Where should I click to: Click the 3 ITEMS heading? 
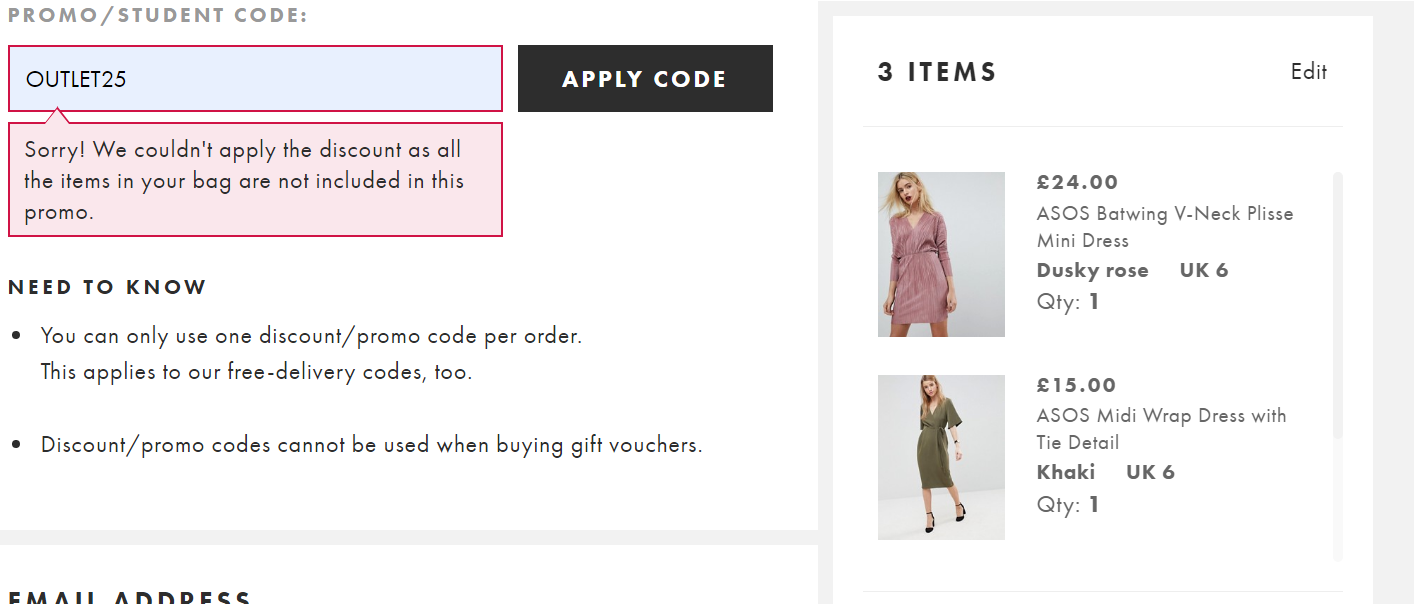click(x=937, y=72)
